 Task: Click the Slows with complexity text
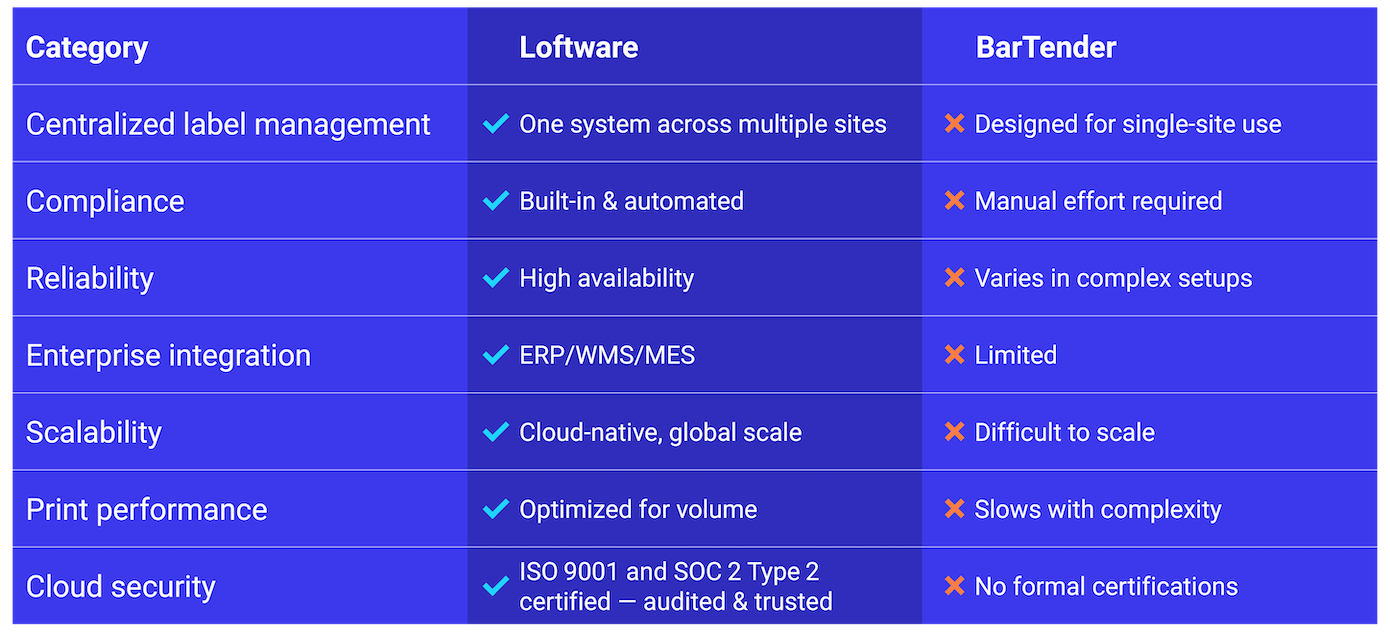pos(1097,509)
